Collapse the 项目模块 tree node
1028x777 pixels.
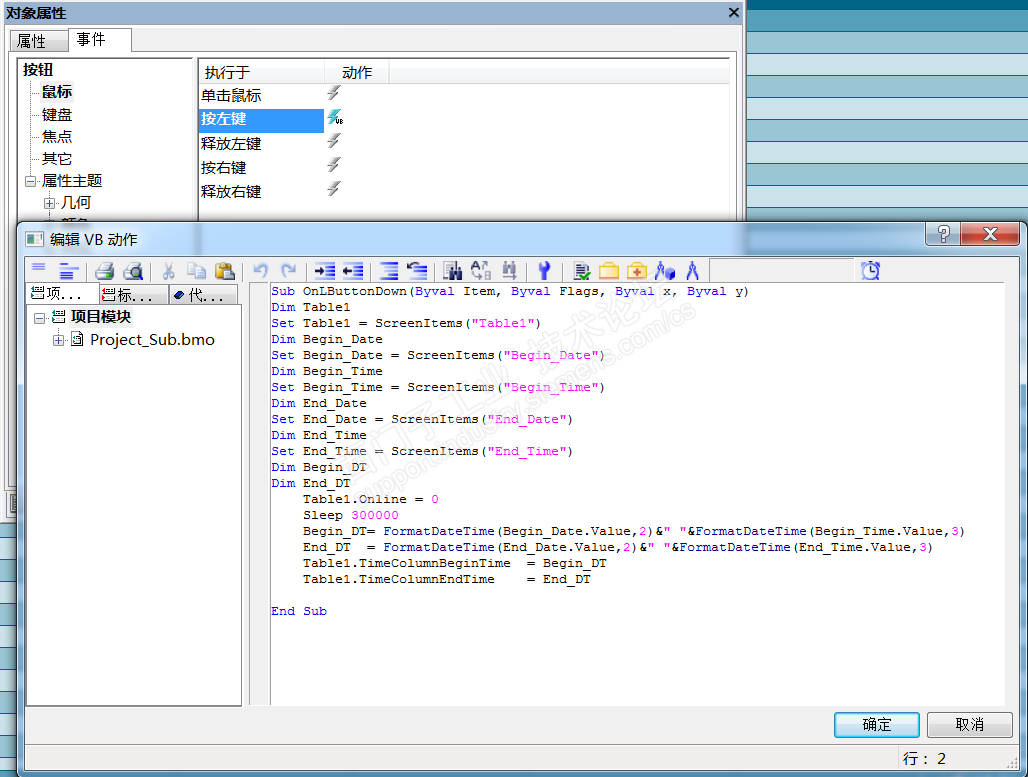coord(39,317)
